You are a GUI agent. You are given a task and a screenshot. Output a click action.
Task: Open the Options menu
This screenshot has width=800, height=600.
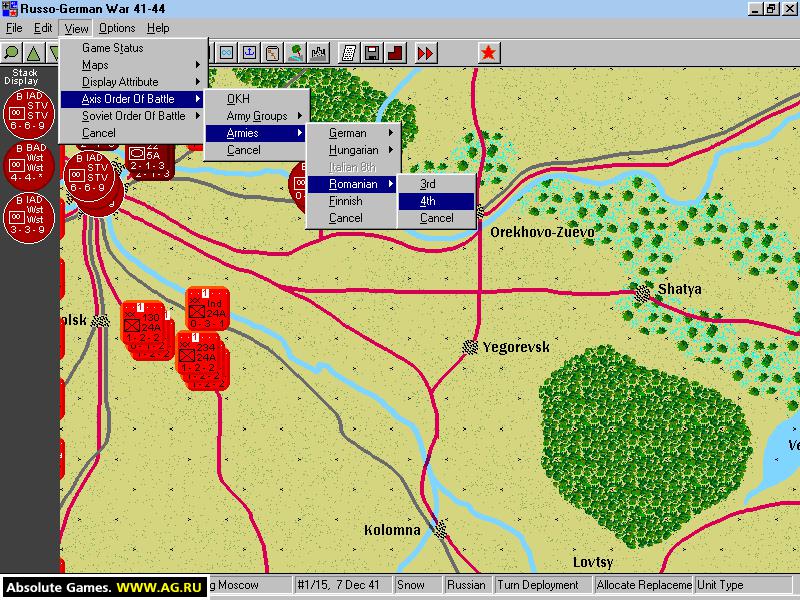point(117,27)
